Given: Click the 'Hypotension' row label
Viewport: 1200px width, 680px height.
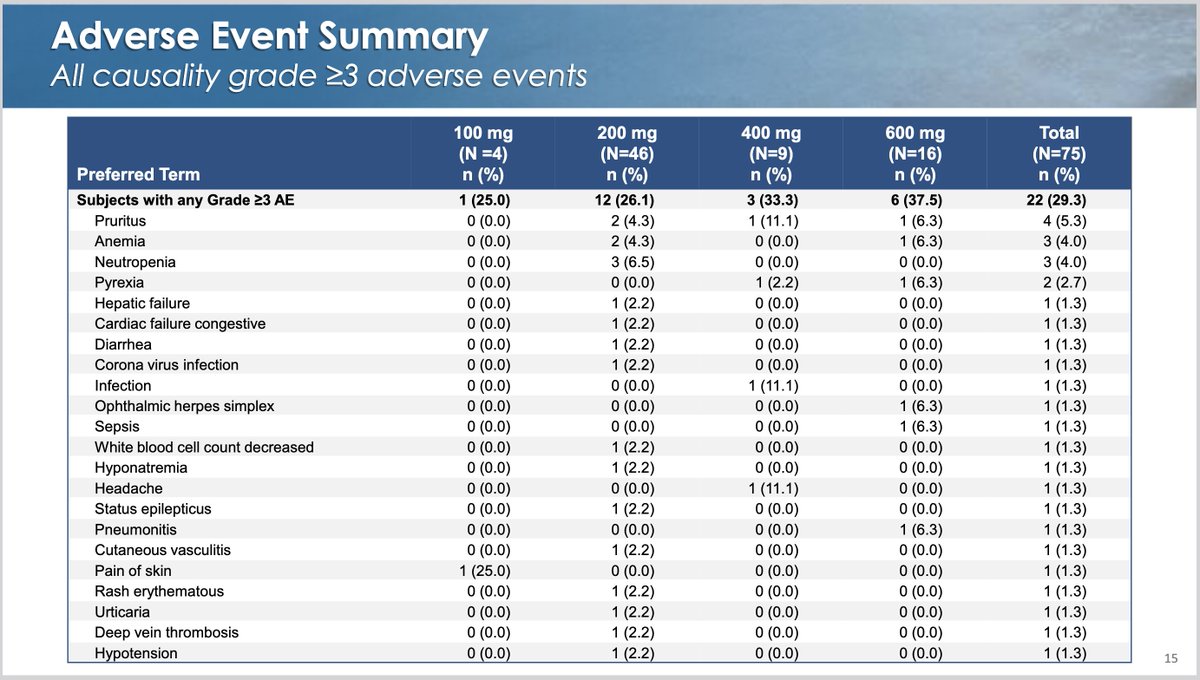Looking at the screenshot, I should 136,654.
